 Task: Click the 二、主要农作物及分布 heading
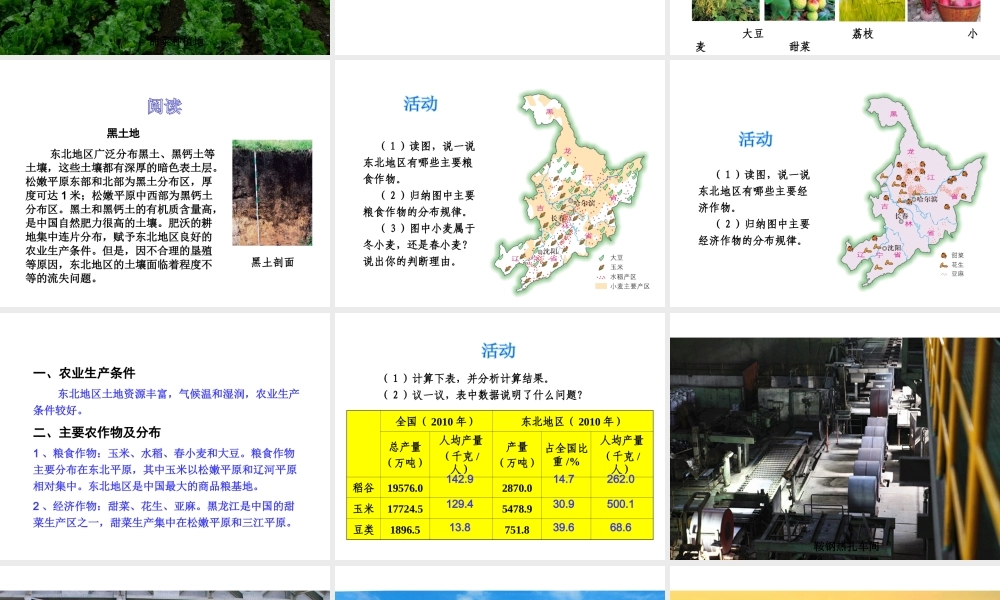[x=97, y=432]
